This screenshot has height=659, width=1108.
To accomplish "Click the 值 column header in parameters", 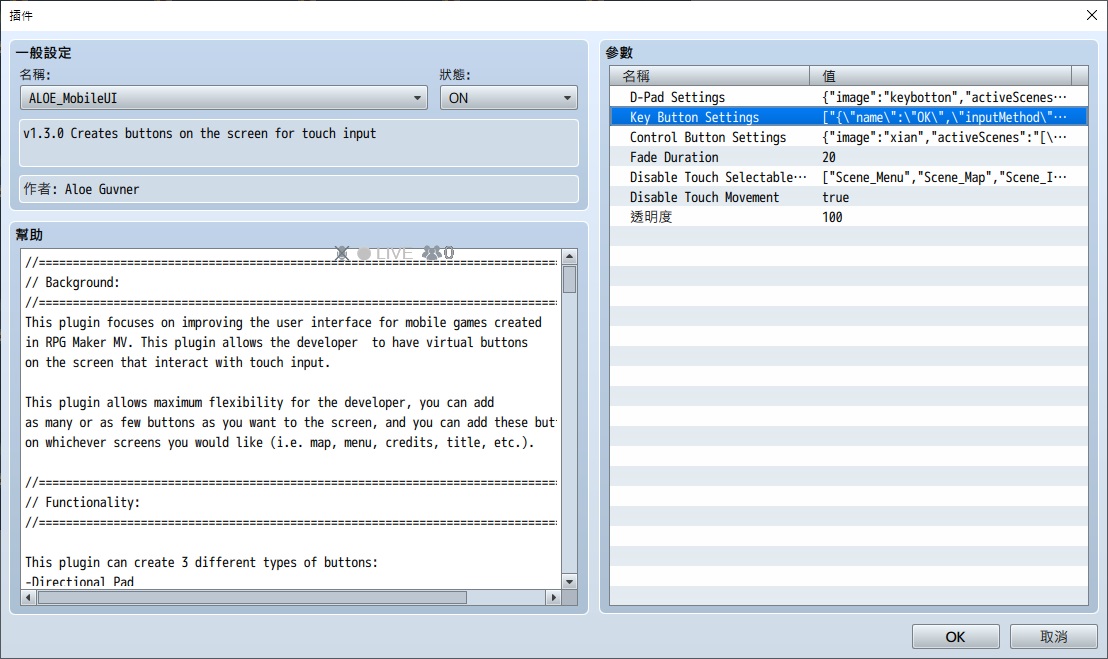I will pos(941,76).
